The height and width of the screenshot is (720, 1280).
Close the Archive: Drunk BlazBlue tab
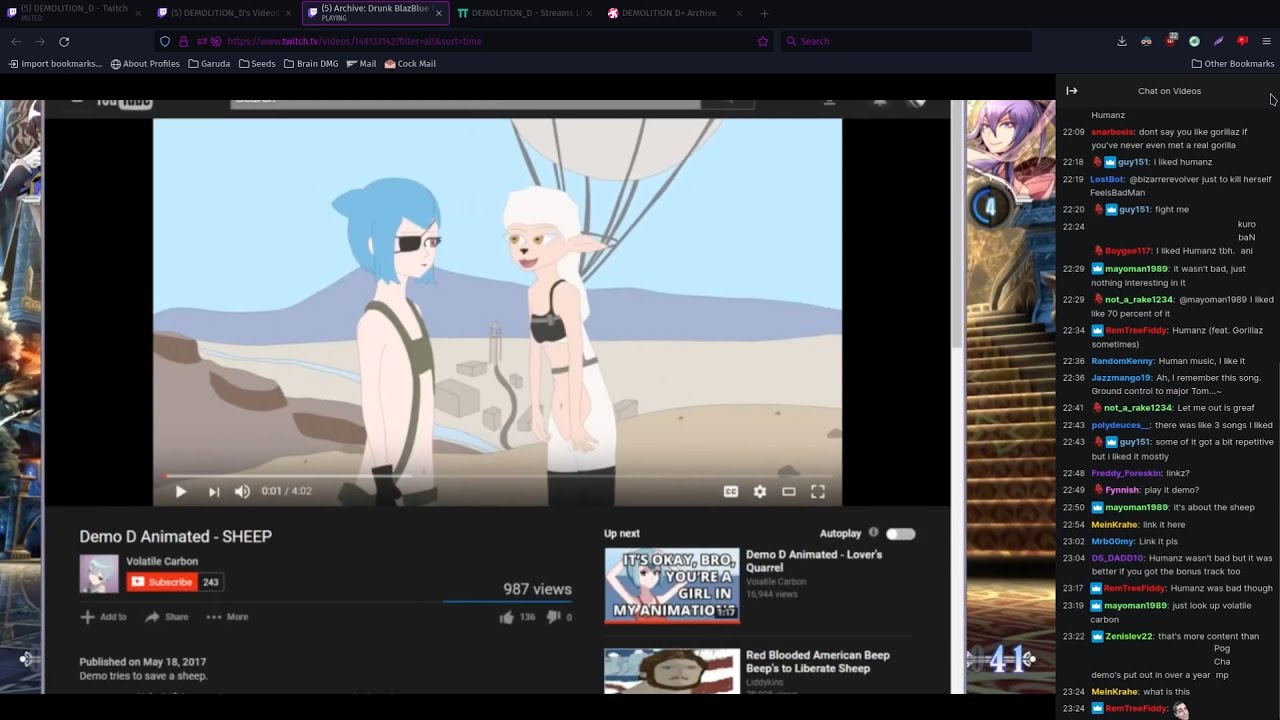point(439,12)
